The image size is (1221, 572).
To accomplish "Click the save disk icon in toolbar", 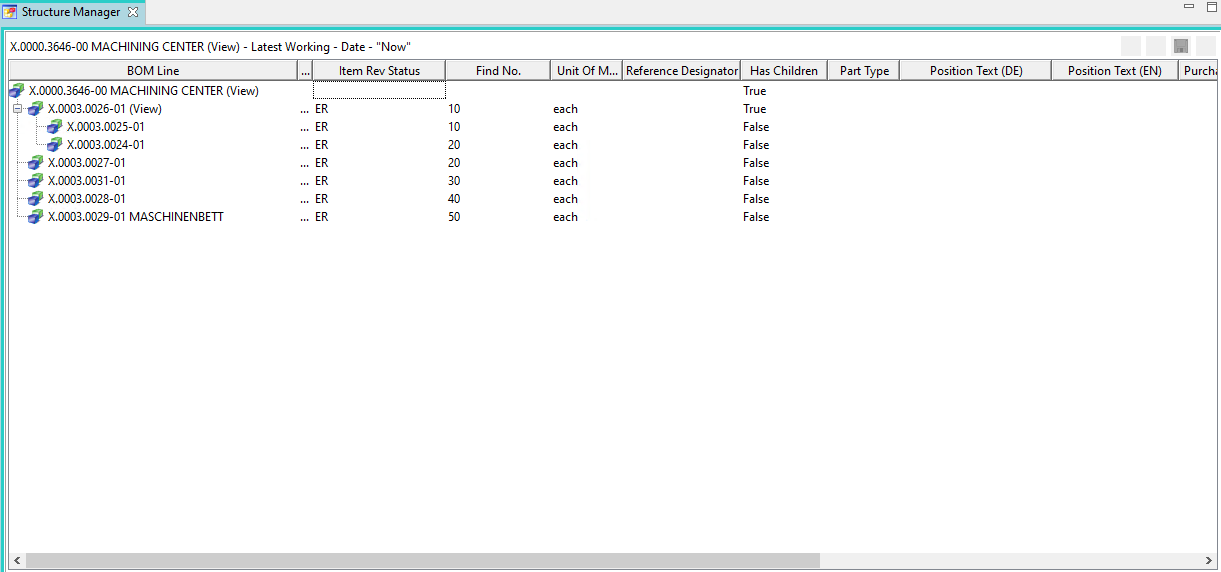I will pyautogui.click(x=1181, y=46).
